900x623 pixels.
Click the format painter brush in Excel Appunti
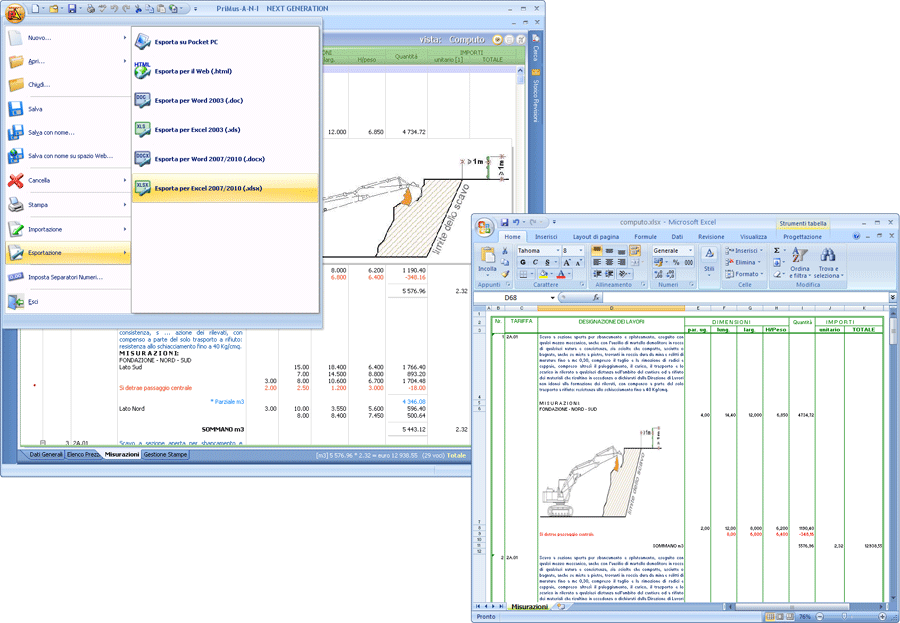pyautogui.click(x=505, y=274)
